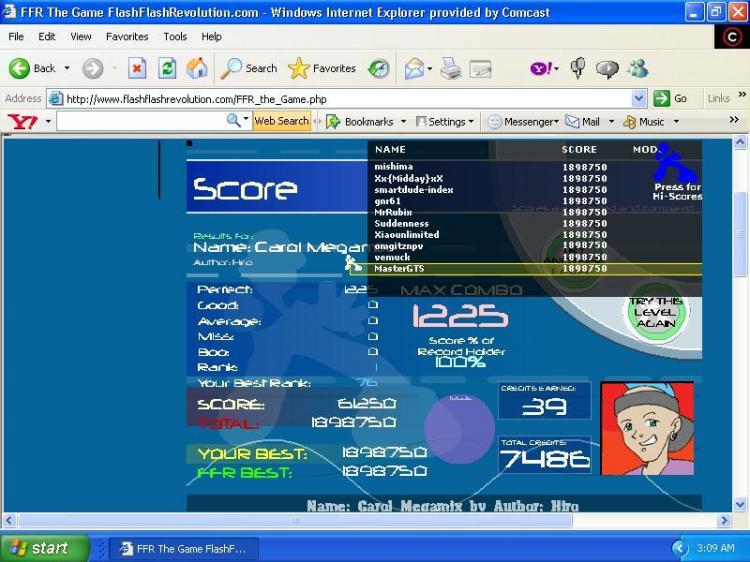Screen dimensions: 750x562
Task: Open the View menu
Action: click(x=80, y=36)
